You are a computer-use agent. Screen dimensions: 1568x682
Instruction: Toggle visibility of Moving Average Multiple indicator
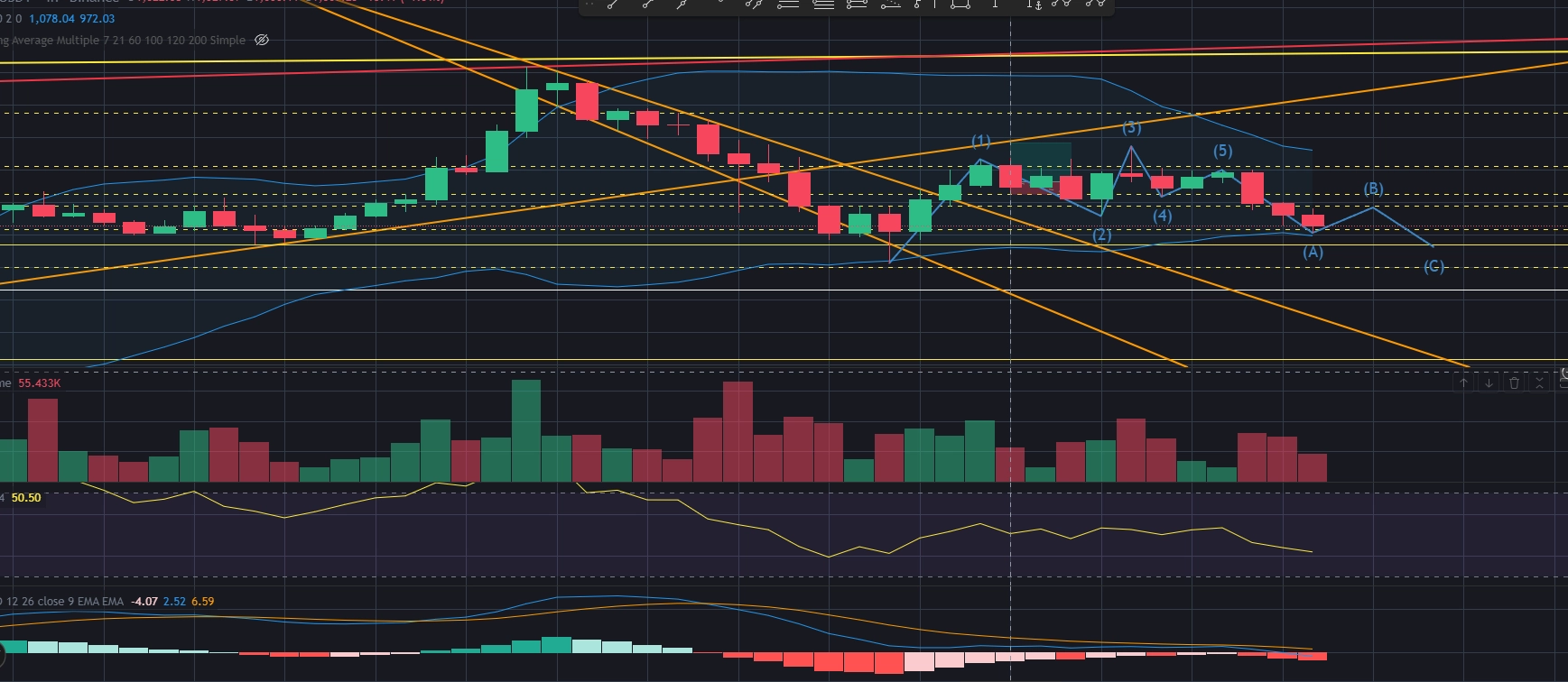click(262, 40)
